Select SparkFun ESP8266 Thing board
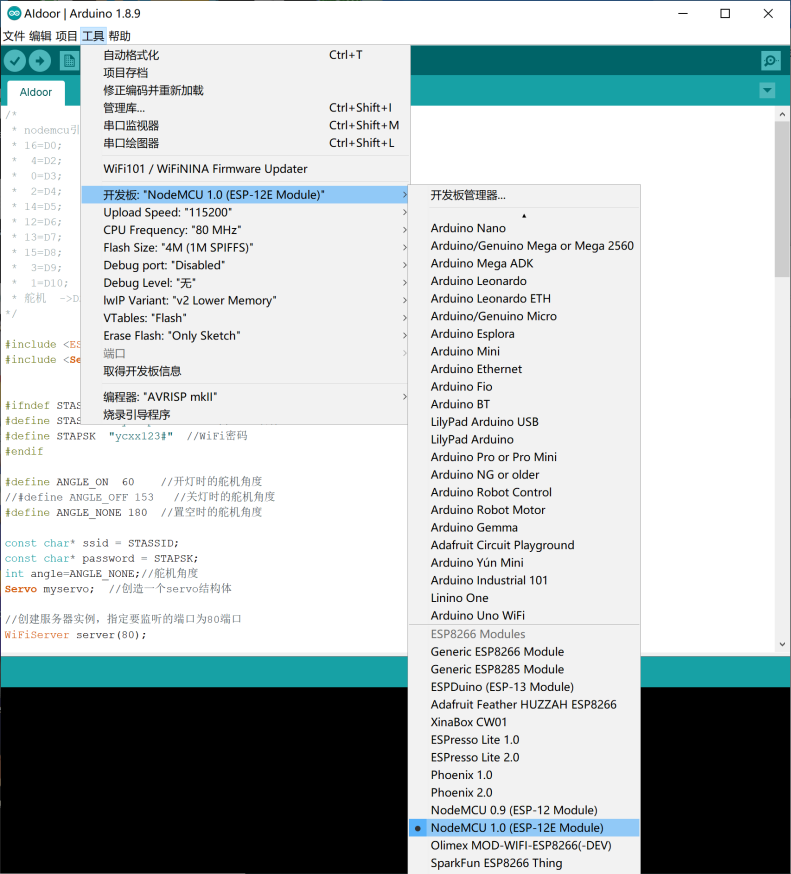This screenshot has width=791, height=874. click(525, 863)
